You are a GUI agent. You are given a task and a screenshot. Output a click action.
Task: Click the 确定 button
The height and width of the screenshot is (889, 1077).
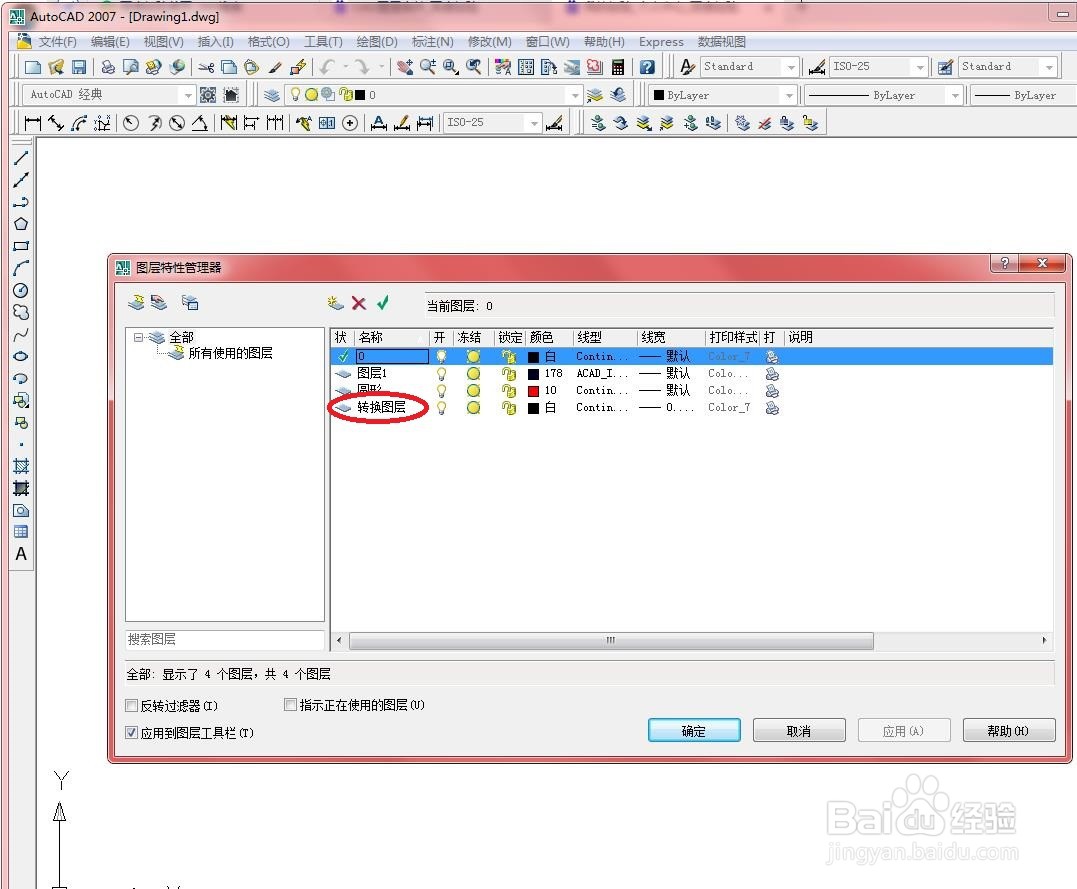tap(694, 730)
